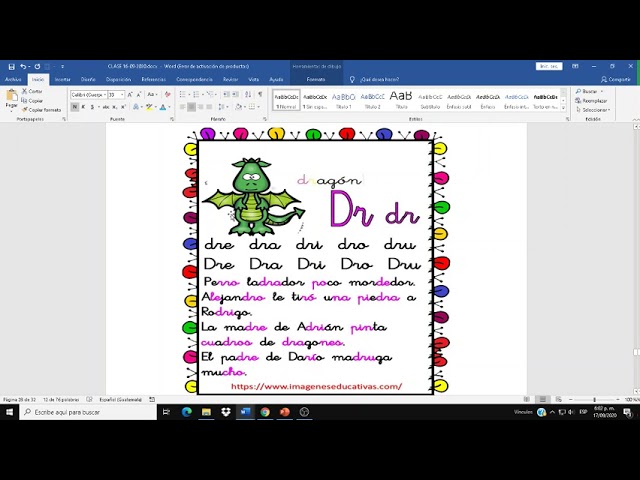Open the ribbon display options icon
Screen dimensions: 640x480
575,66
